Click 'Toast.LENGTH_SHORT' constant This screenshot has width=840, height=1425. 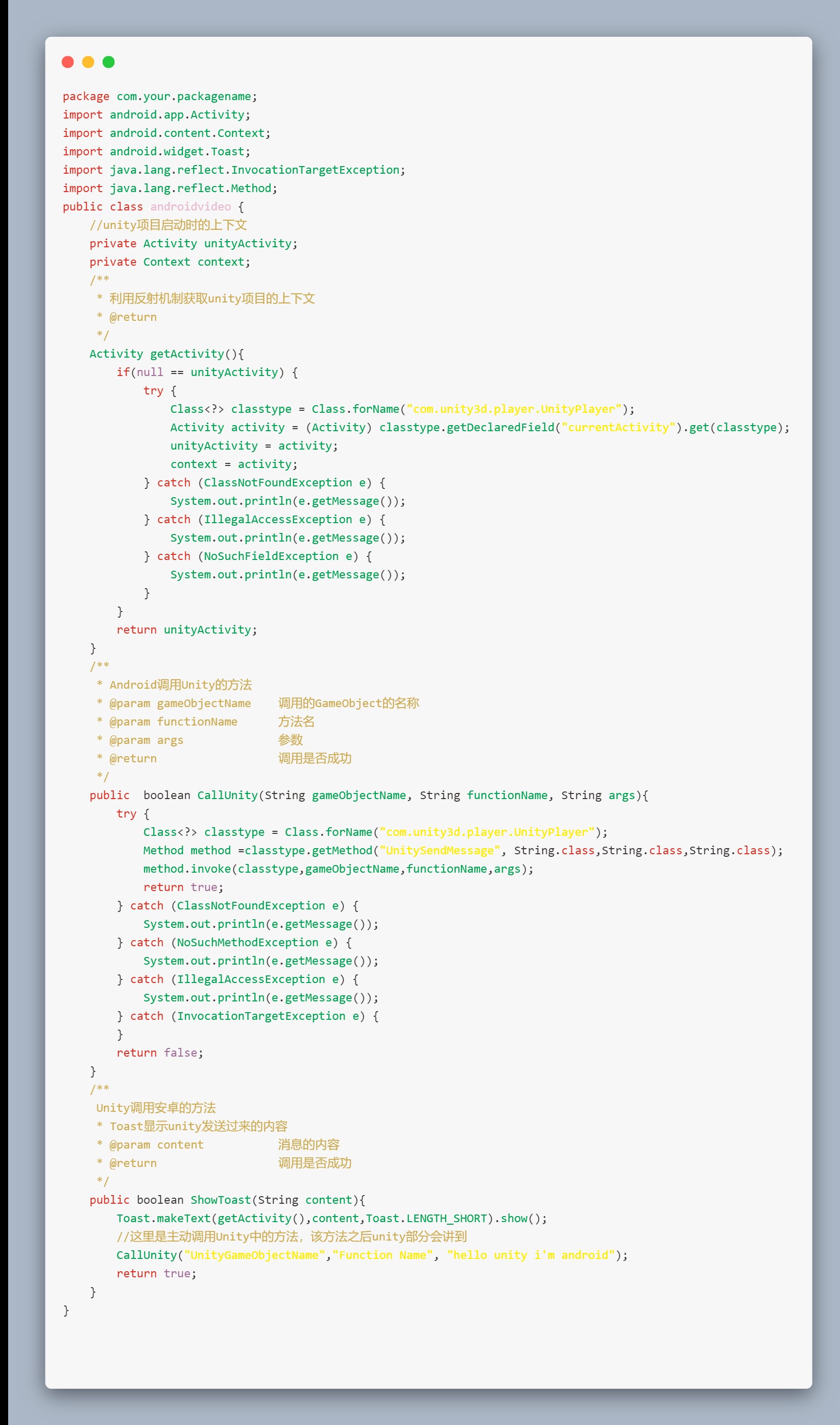coord(426,1218)
